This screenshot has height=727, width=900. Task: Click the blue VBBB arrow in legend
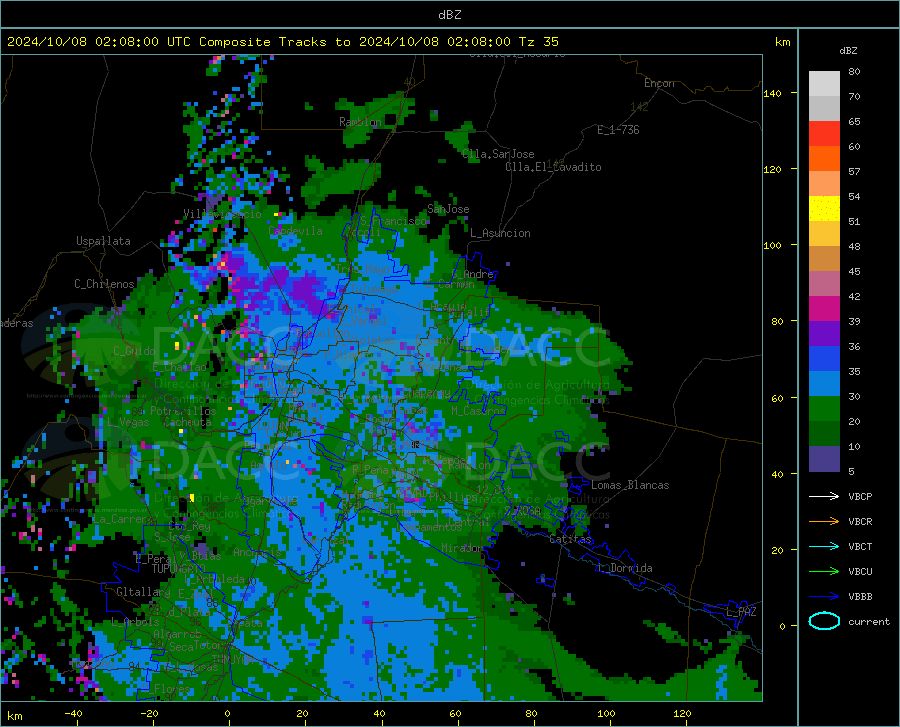click(x=824, y=597)
